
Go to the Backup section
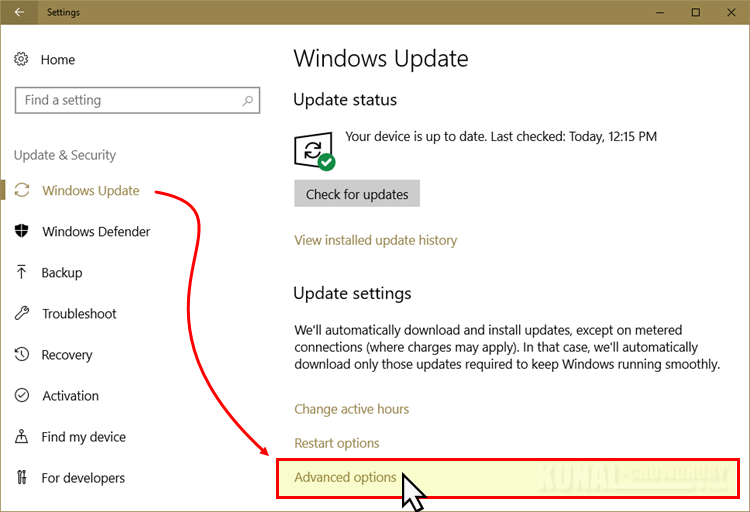click(x=62, y=273)
